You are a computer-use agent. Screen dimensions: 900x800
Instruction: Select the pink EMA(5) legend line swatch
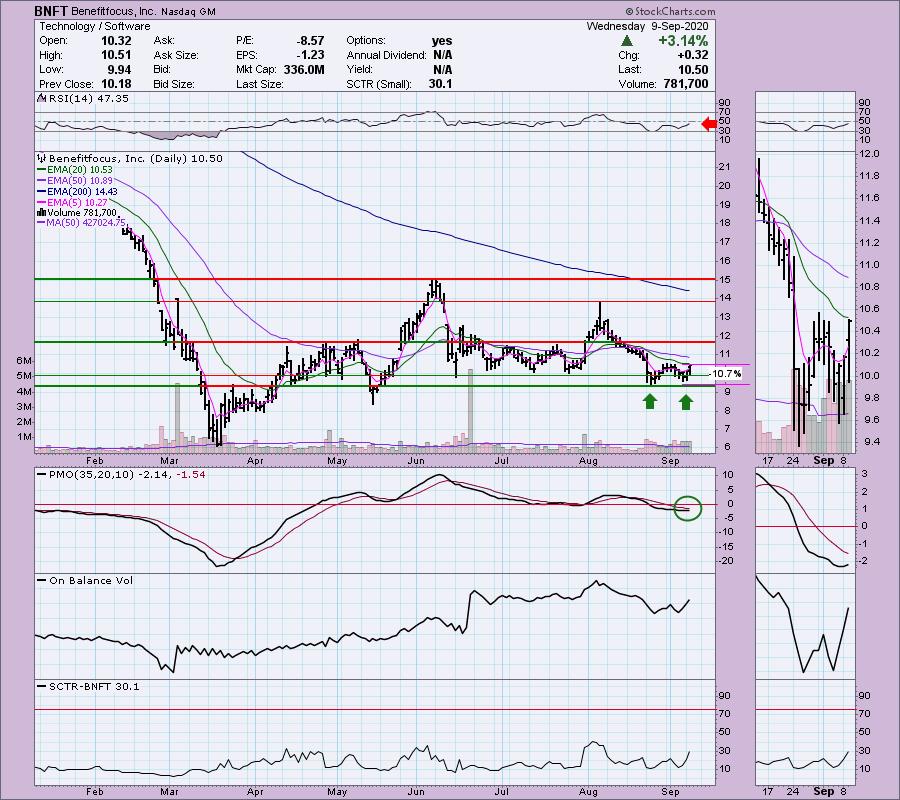click(x=42, y=203)
